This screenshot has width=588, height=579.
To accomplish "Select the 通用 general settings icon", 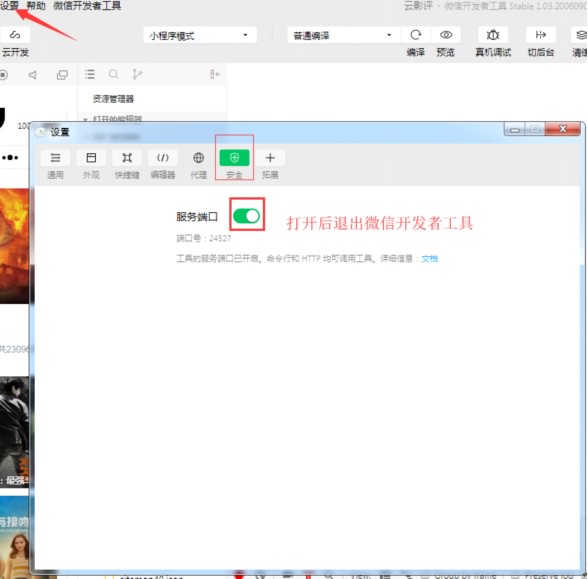I will 56,158.
